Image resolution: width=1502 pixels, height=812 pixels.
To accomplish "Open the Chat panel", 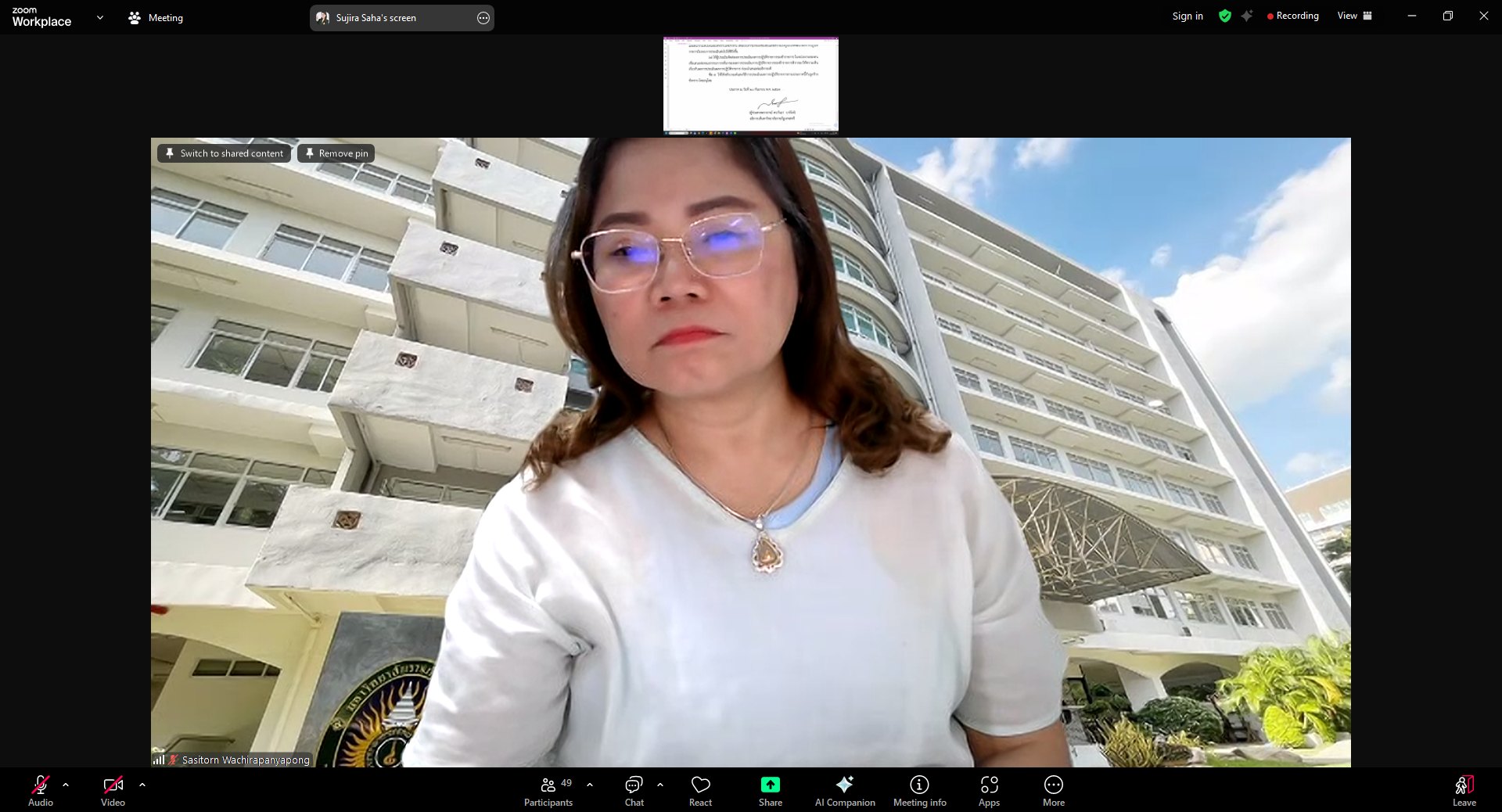I will coord(634,790).
